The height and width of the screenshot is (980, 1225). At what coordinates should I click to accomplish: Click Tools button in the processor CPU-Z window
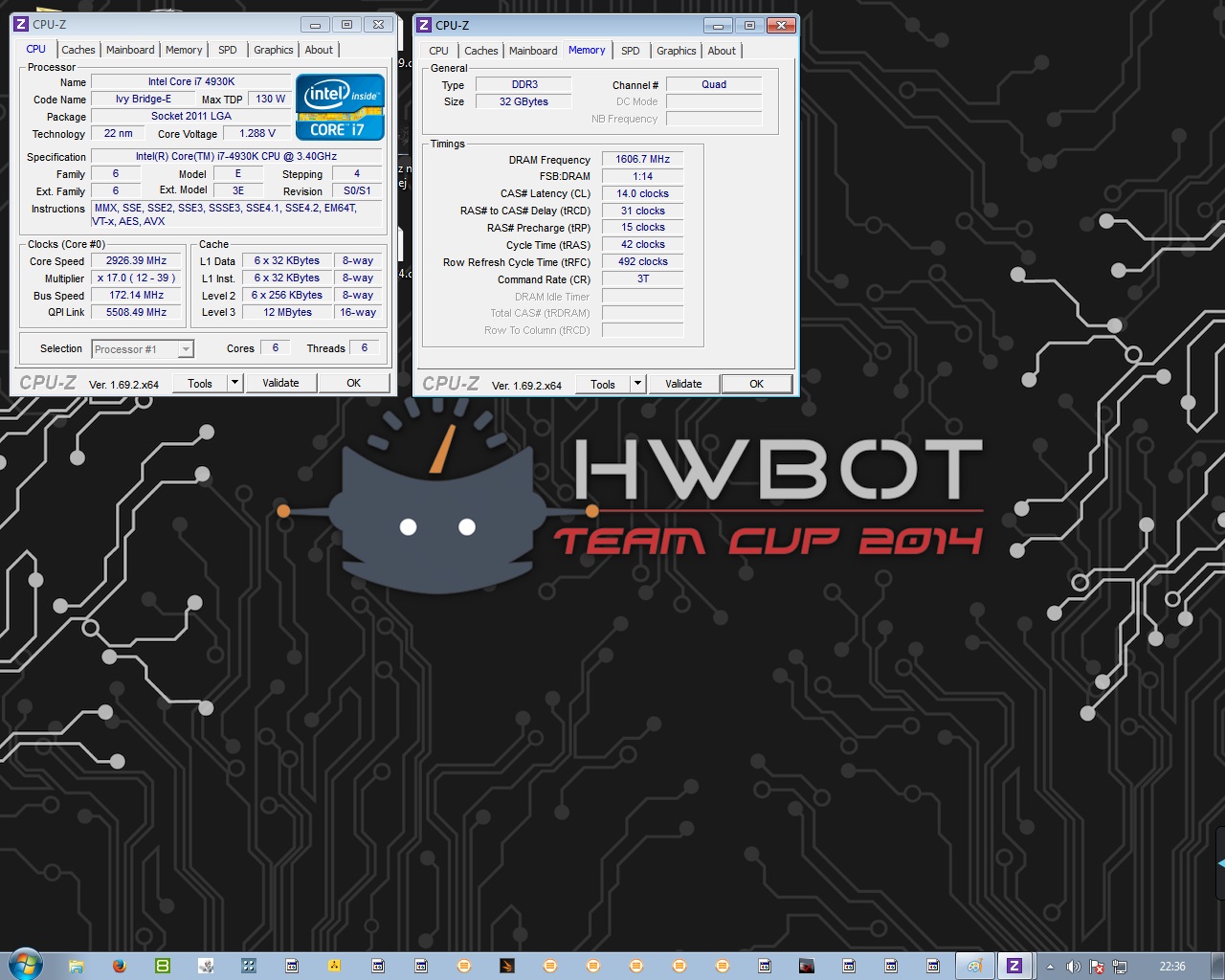pyautogui.click(x=200, y=383)
